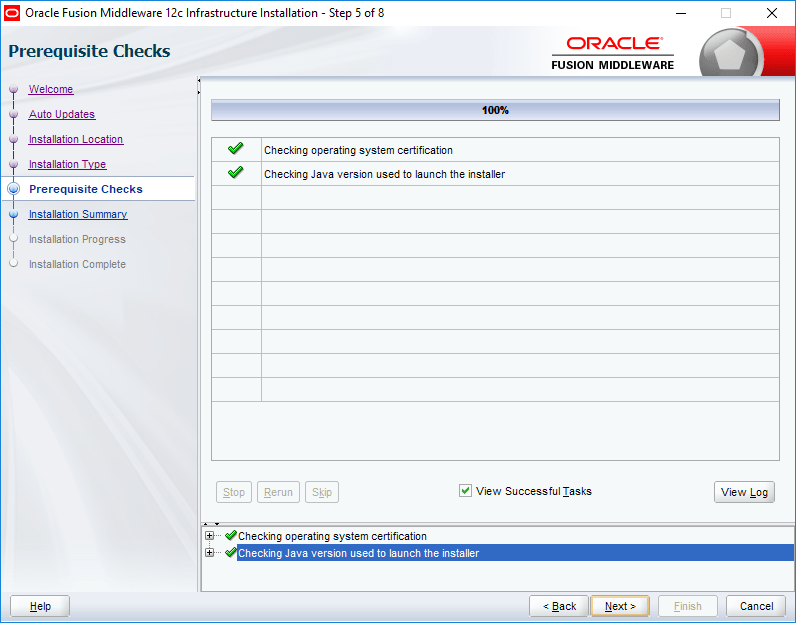
Task: Click the Skip button
Action: click(x=322, y=492)
